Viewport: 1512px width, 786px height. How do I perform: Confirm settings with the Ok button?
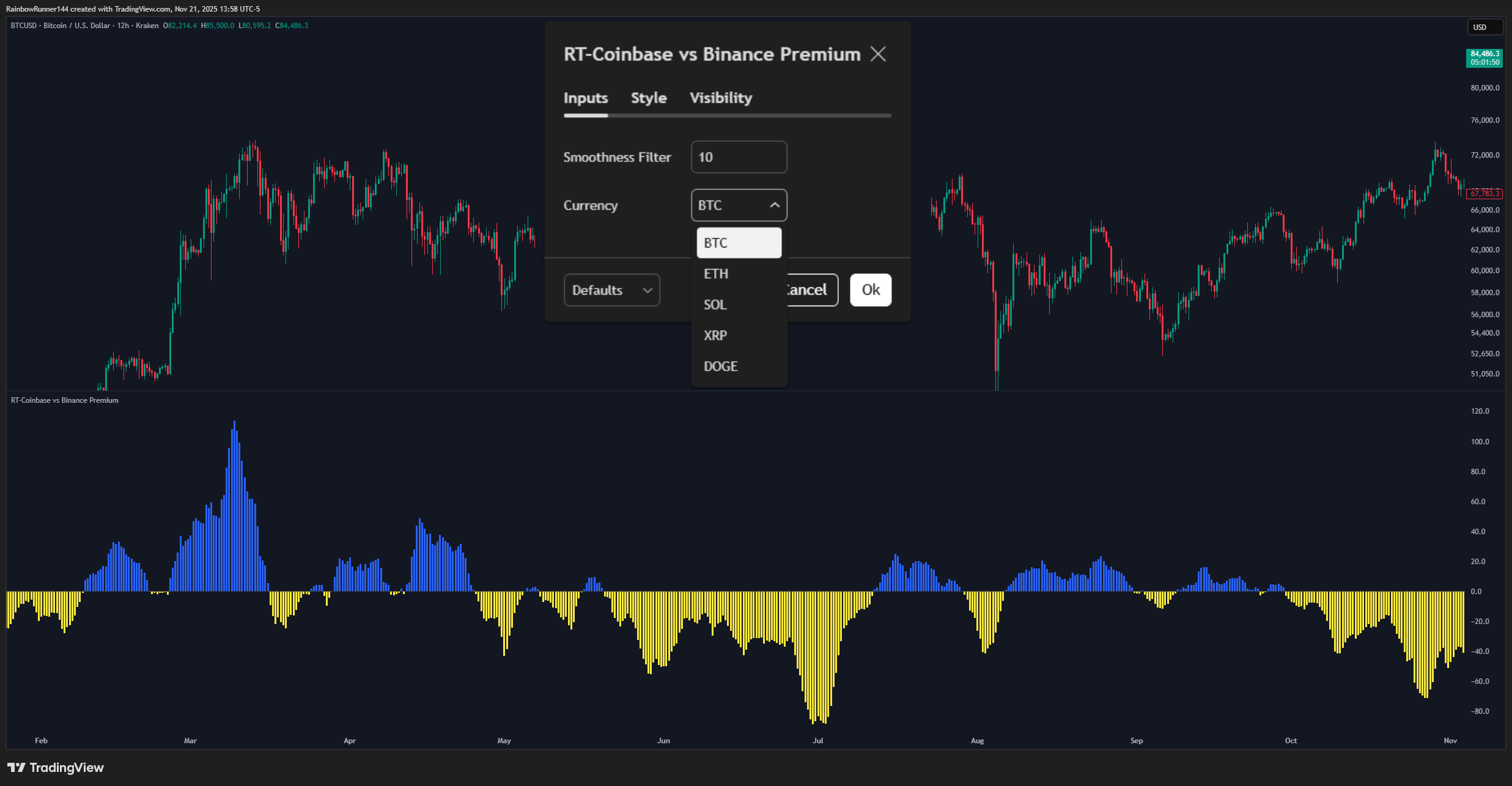point(871,290)
